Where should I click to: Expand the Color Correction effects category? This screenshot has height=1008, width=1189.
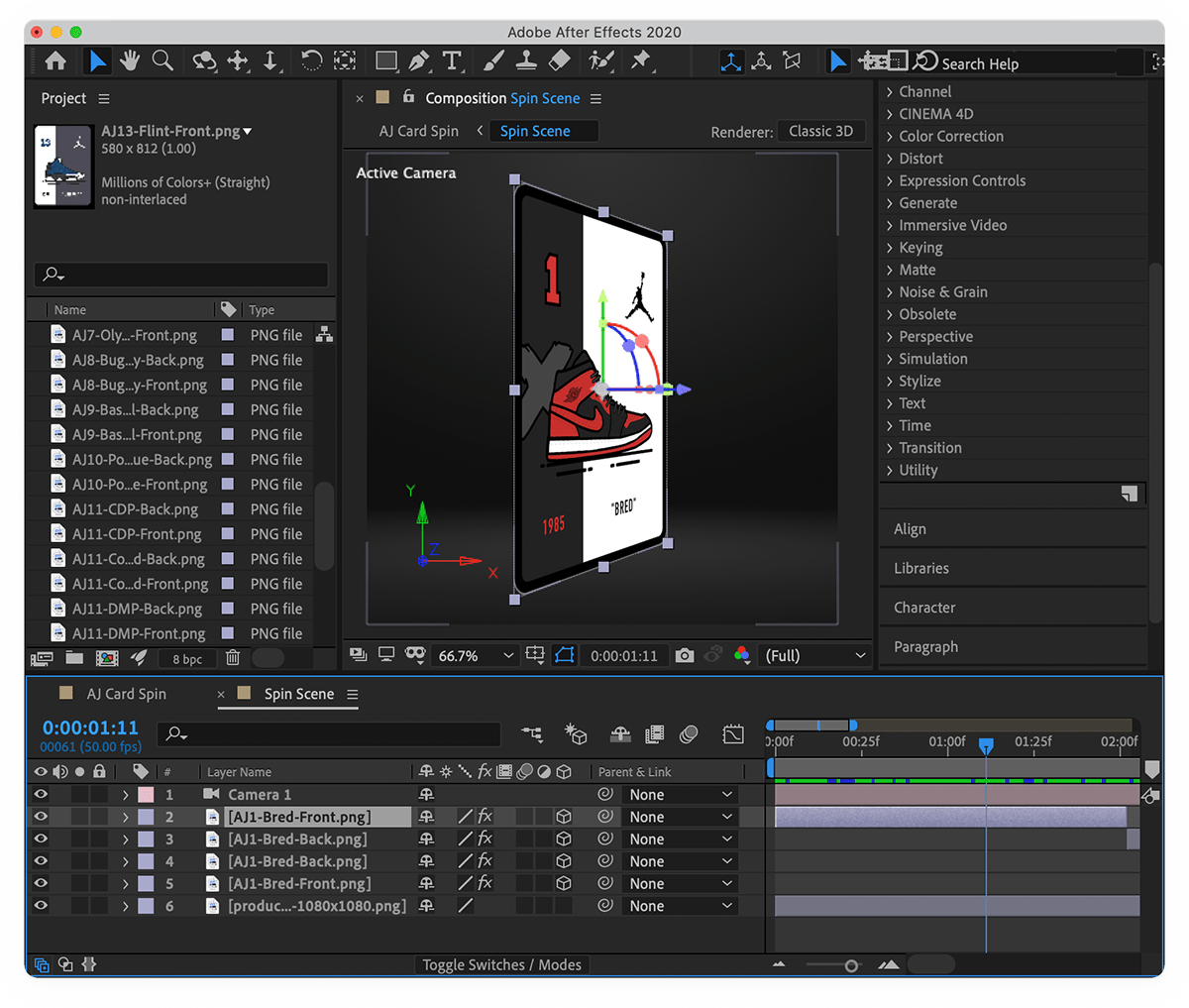890,136
